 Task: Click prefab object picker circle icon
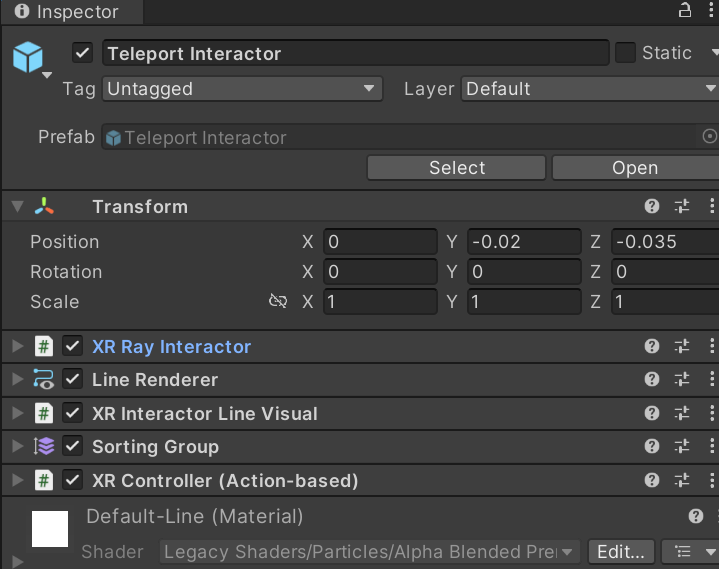click(x=710, y=137)
